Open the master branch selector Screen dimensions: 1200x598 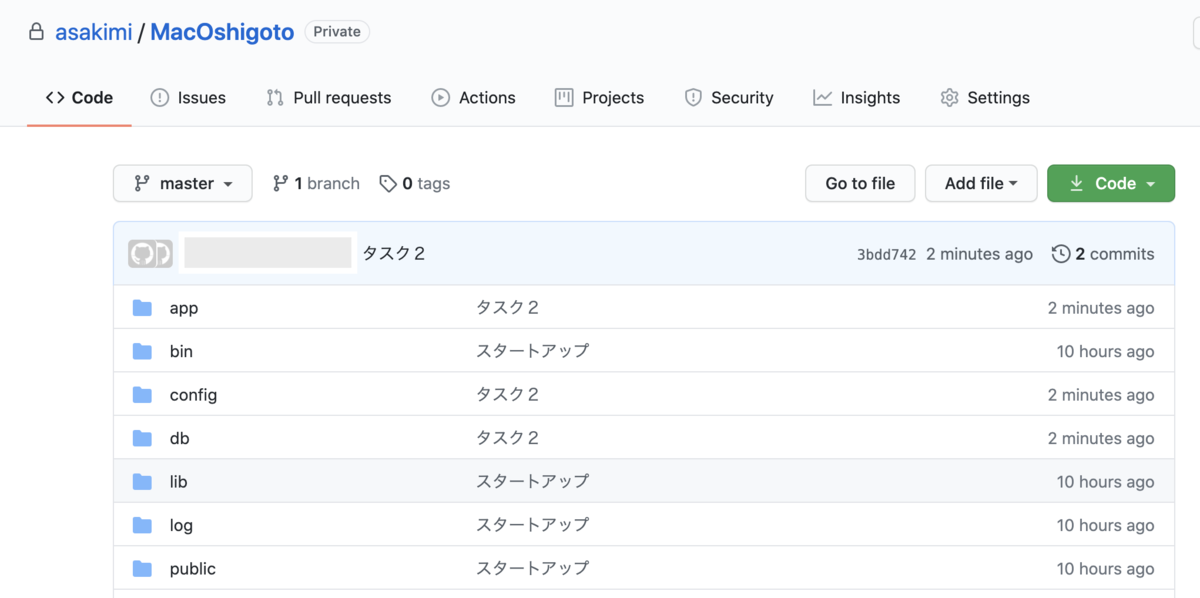pyautogui.click(x=182, y=183)
